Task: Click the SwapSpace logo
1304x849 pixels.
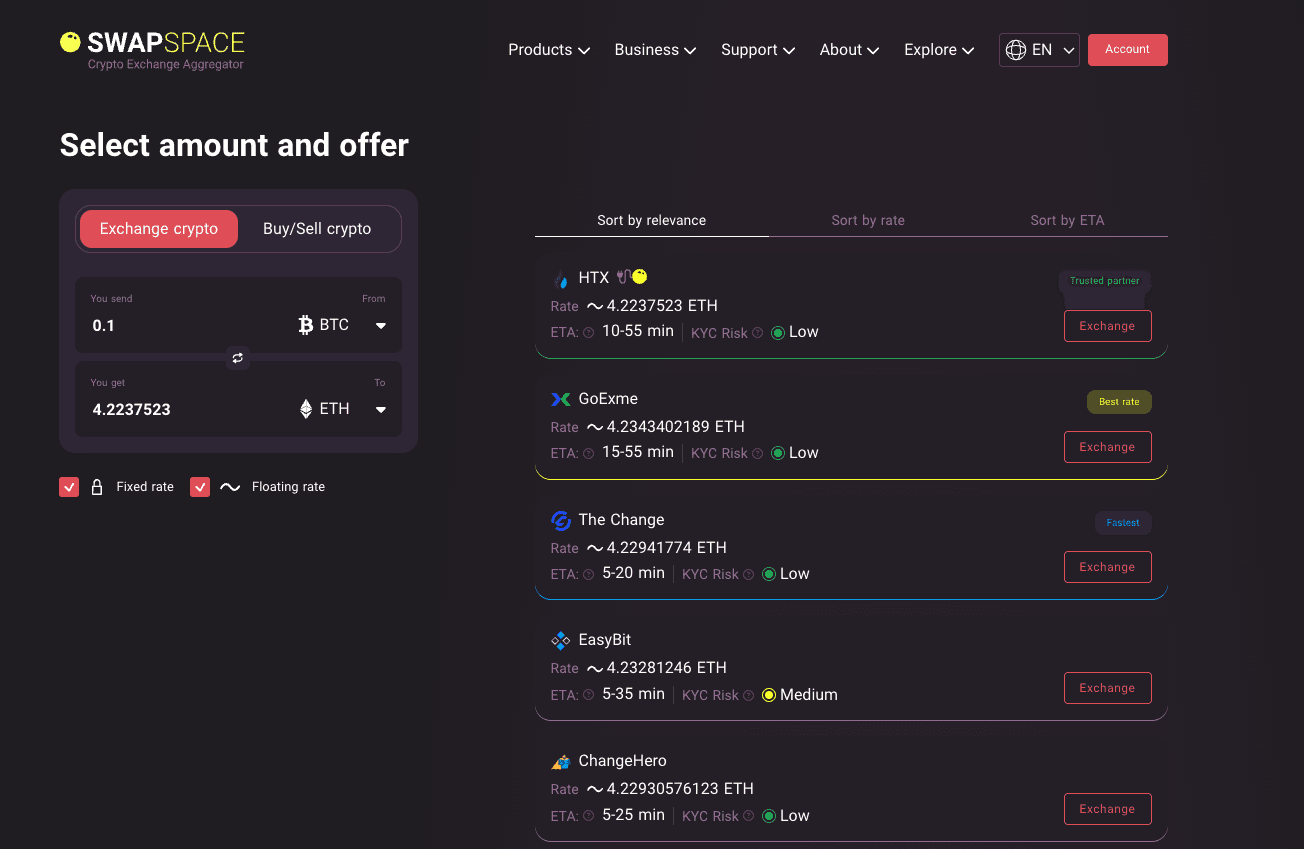Action: pyautogui.click(x=152, y=50)
